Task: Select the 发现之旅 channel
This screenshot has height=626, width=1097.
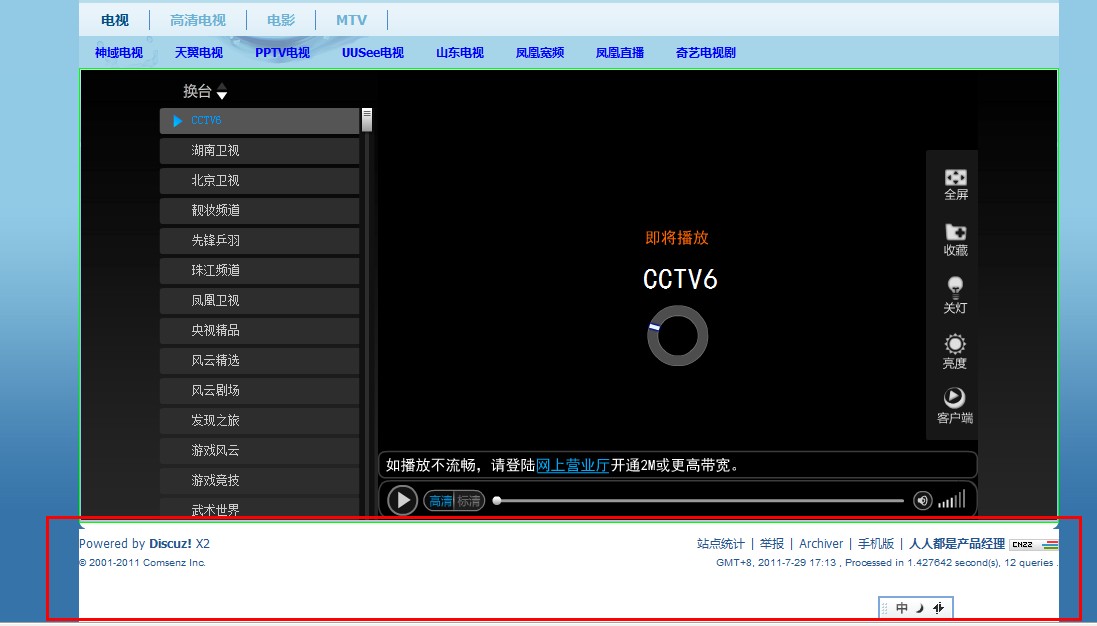Action: point(260,421)
